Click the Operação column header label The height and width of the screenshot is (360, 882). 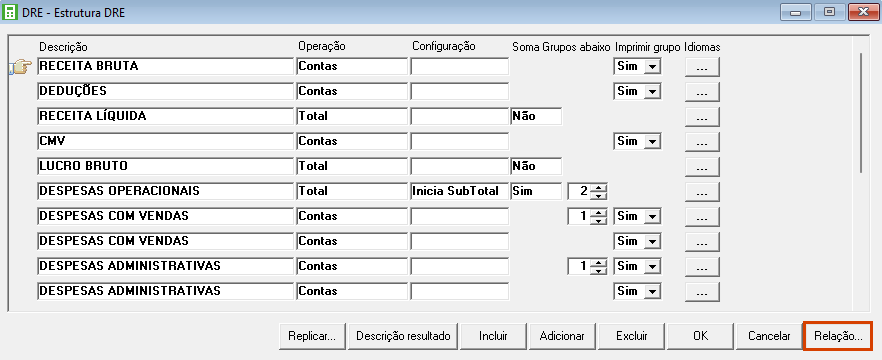tap(322, 47)
